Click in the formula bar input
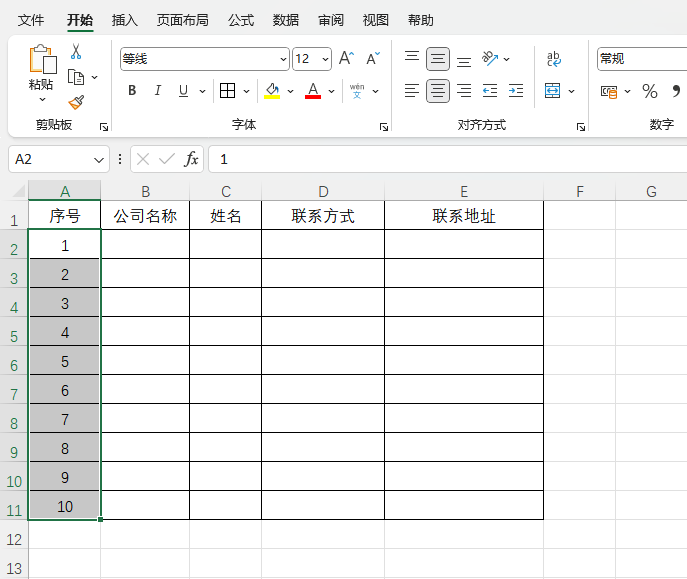Screen dimensions: 687x579 (x=448, y=159)
